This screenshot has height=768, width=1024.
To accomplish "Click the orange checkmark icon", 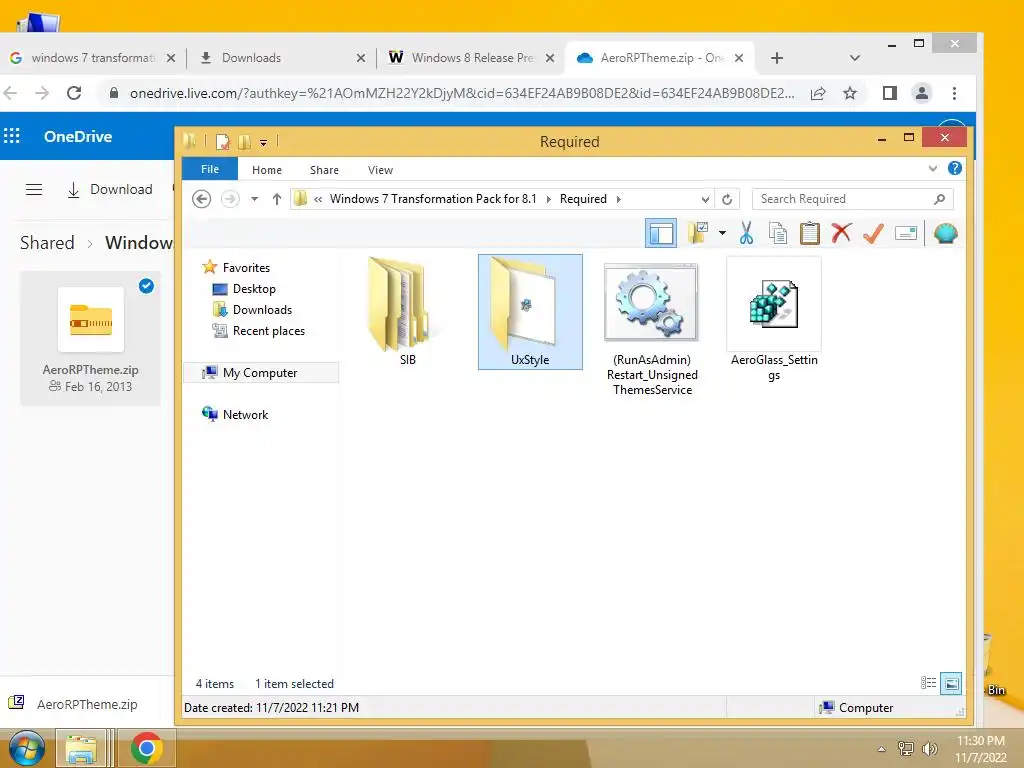I will pos(873,233).
